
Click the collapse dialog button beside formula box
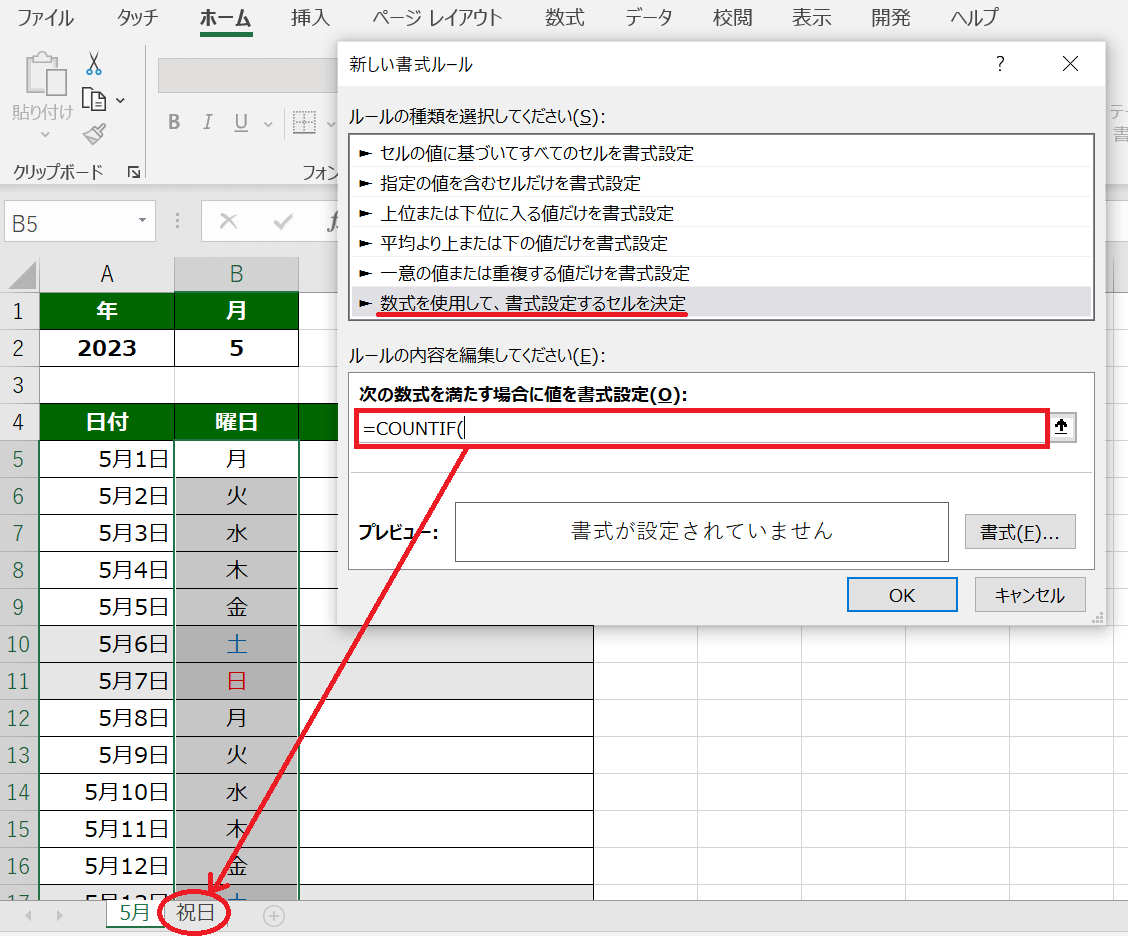click(1061, 428)
